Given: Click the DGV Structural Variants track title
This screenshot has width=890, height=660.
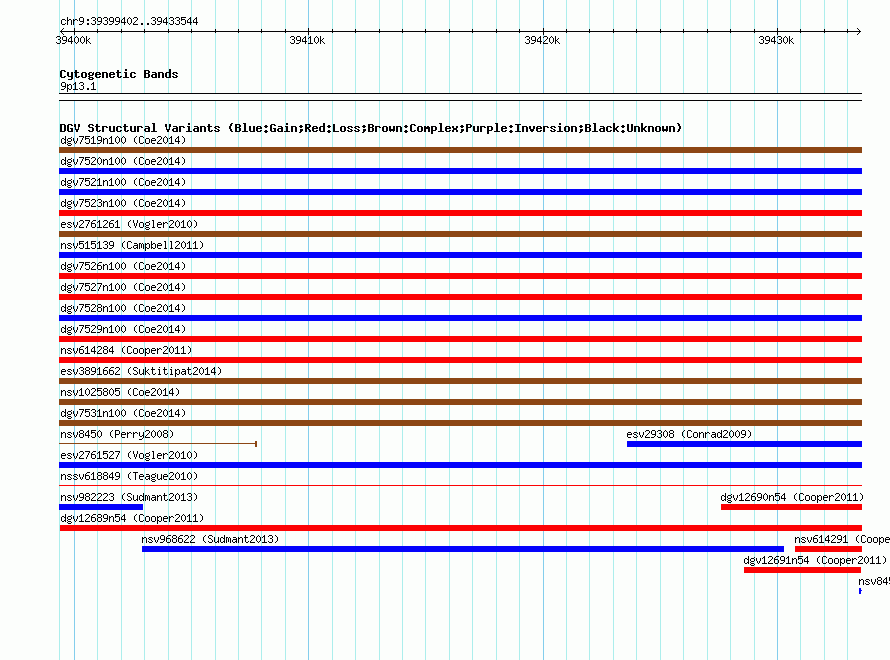Looking at the screenshot, I should (x=371, y=128).
